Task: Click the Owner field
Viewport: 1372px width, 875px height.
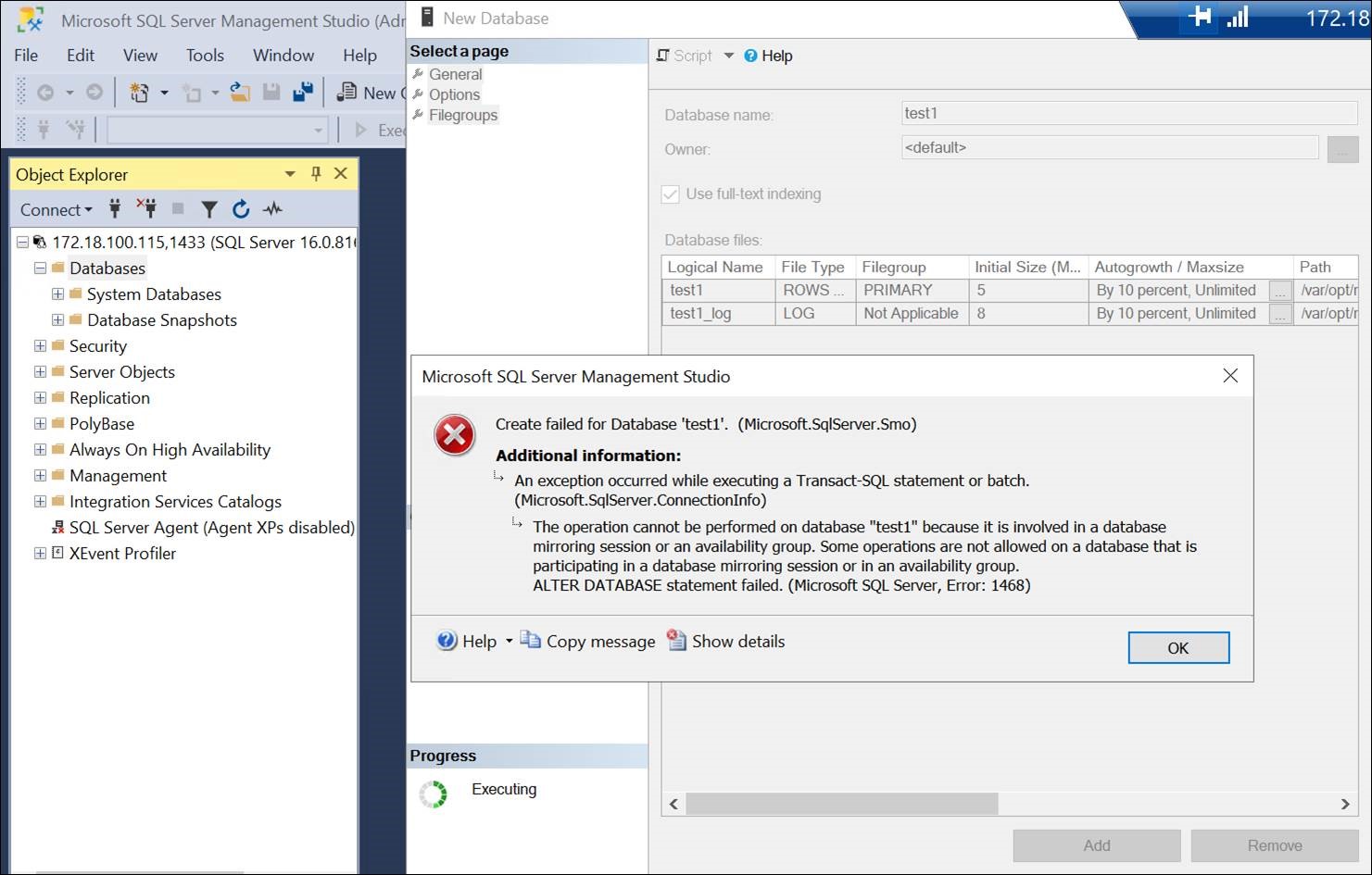Action: (x=1110, y=147)
